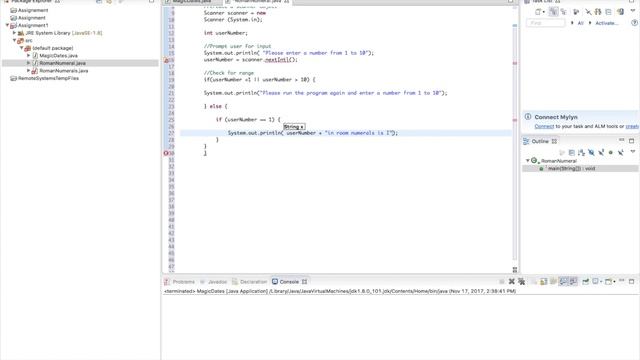Collapse the src folder
Viewport: 640px width, 360px height.
(14, 40)
